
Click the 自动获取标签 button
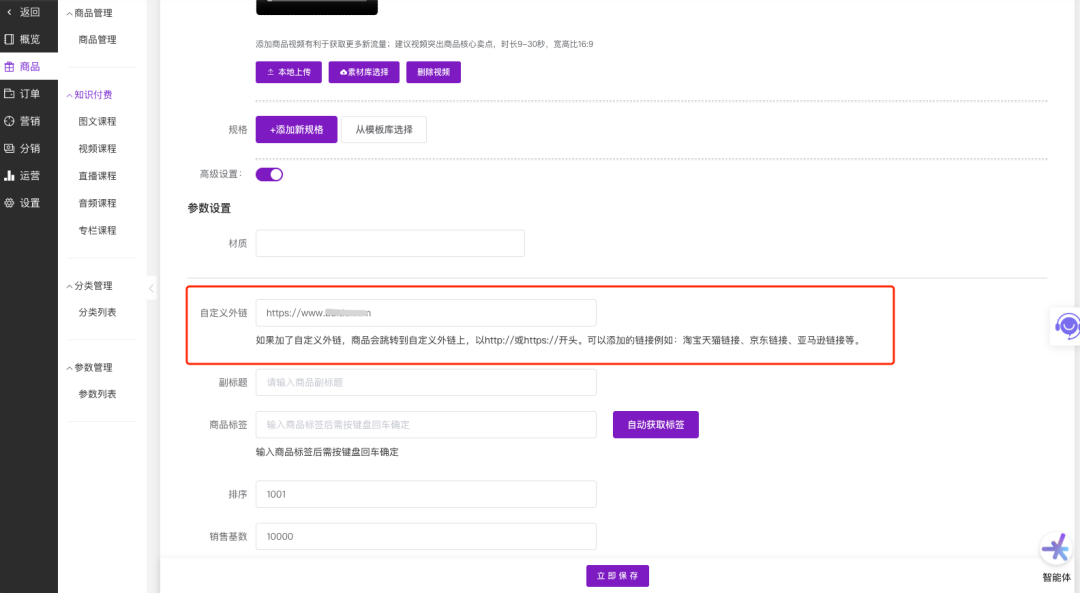point(656,425)
